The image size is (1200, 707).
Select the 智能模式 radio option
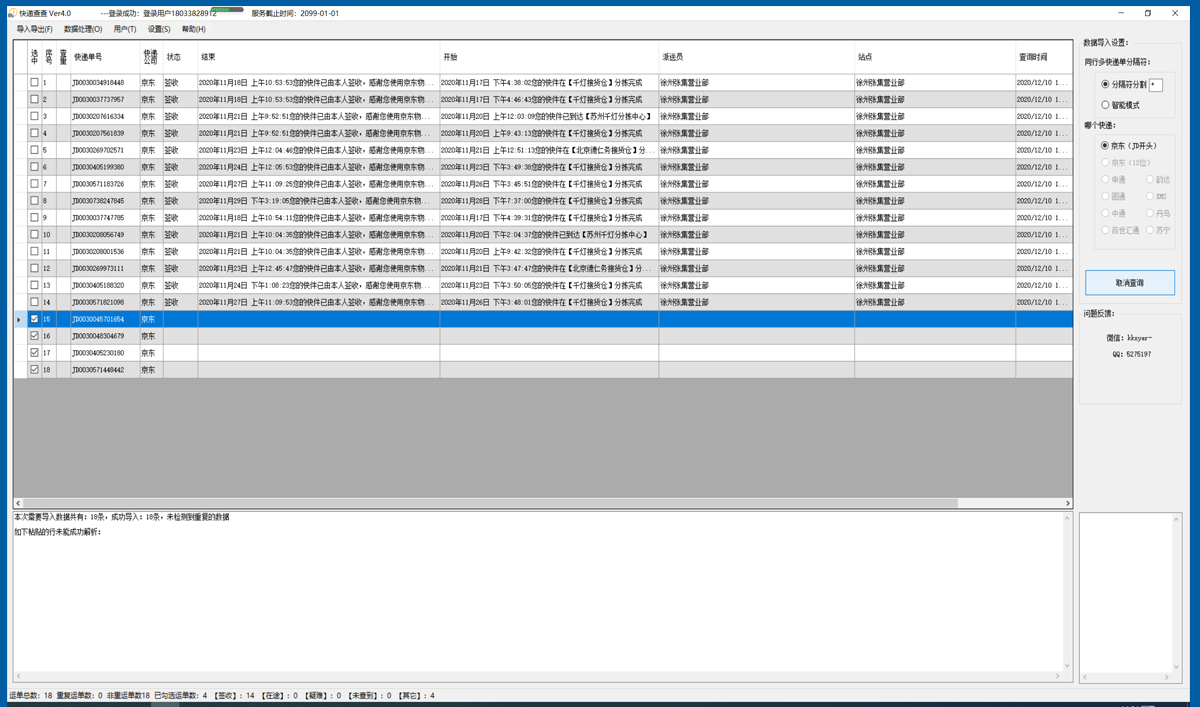(x=1105, y=105)
